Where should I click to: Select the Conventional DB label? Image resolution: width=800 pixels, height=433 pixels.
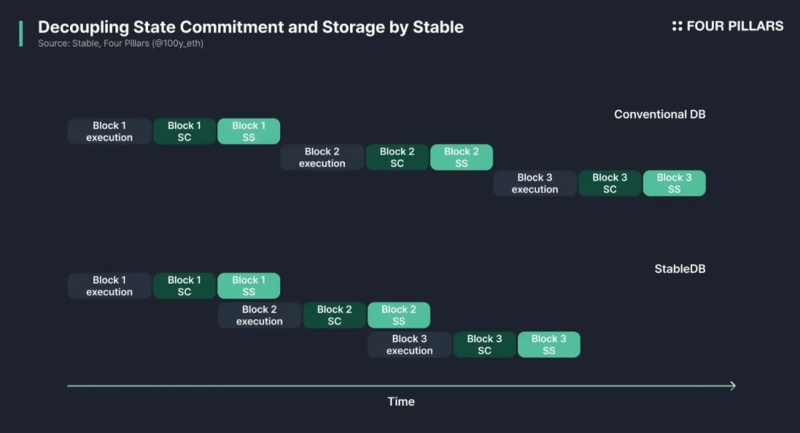[x=659, y=114]
